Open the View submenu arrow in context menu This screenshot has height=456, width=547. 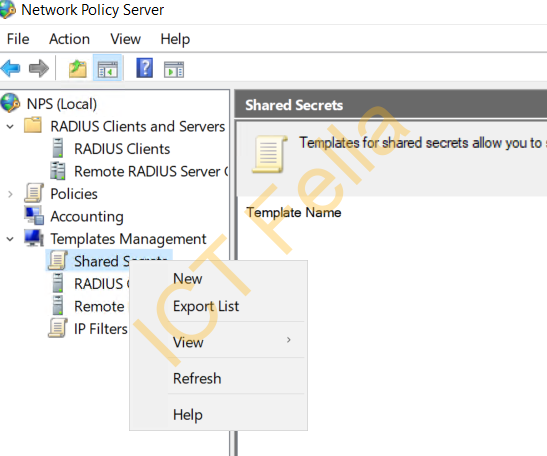click(x=289, y=340)
